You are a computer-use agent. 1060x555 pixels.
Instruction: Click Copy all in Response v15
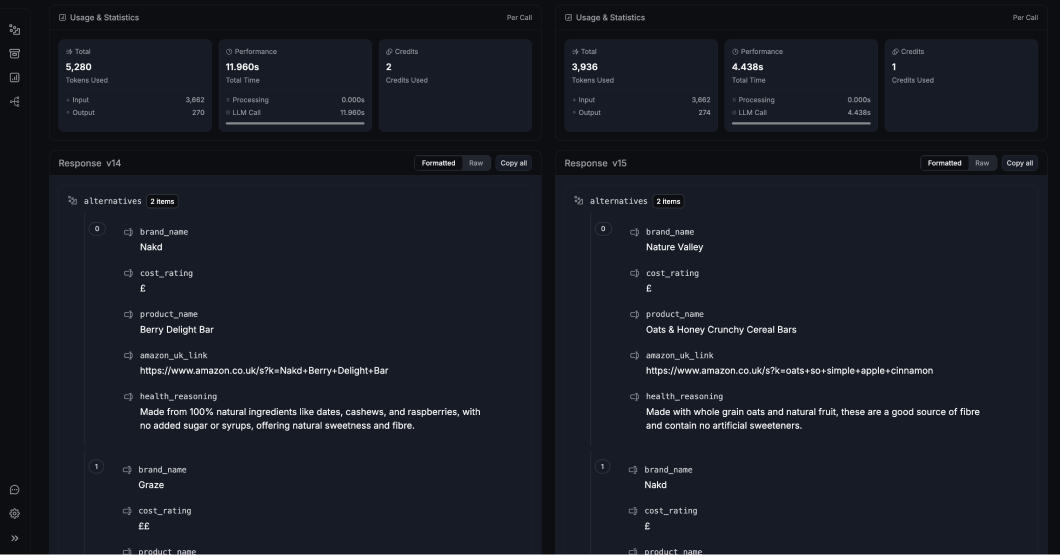point(1020,163)
